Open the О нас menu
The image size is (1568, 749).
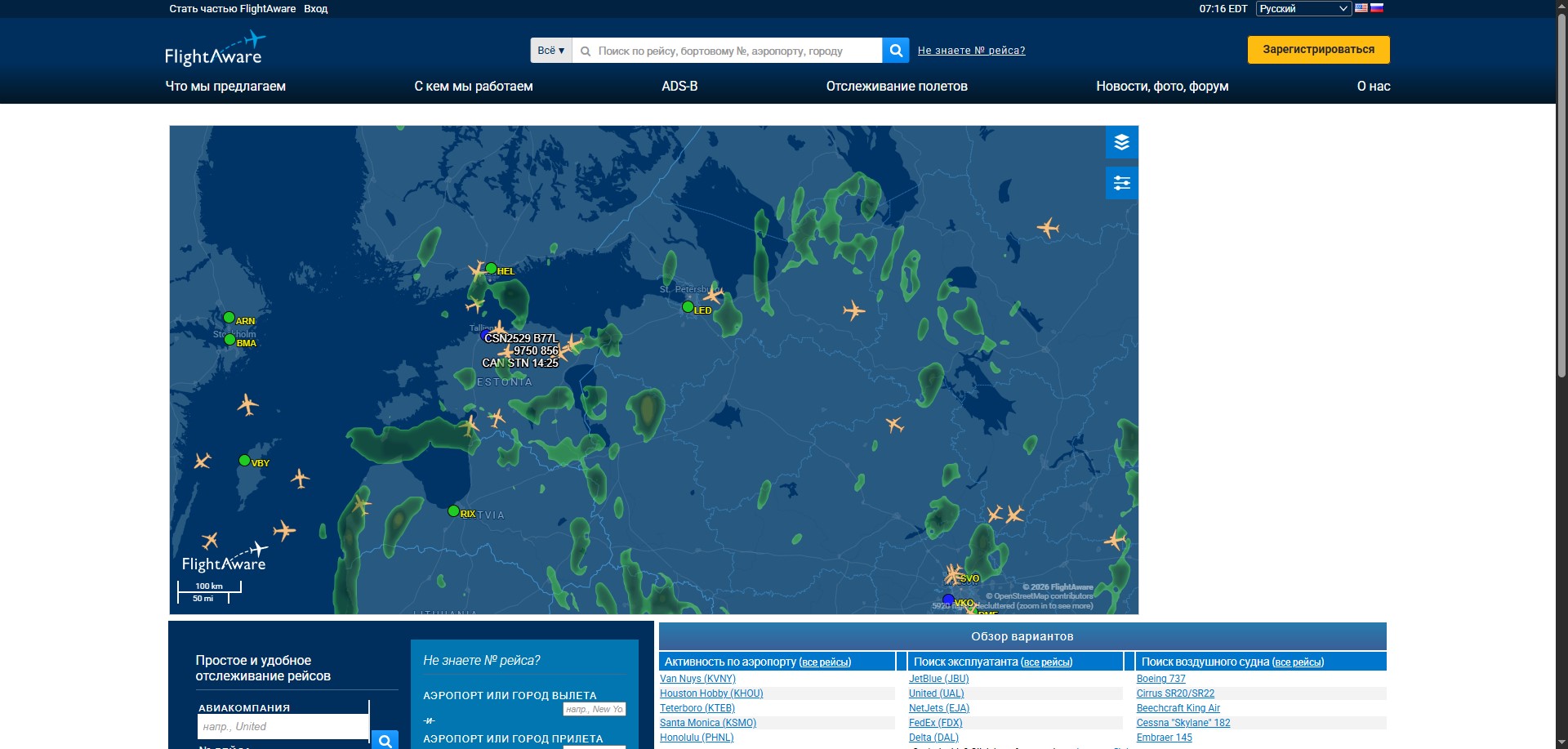pos(1374,87)
